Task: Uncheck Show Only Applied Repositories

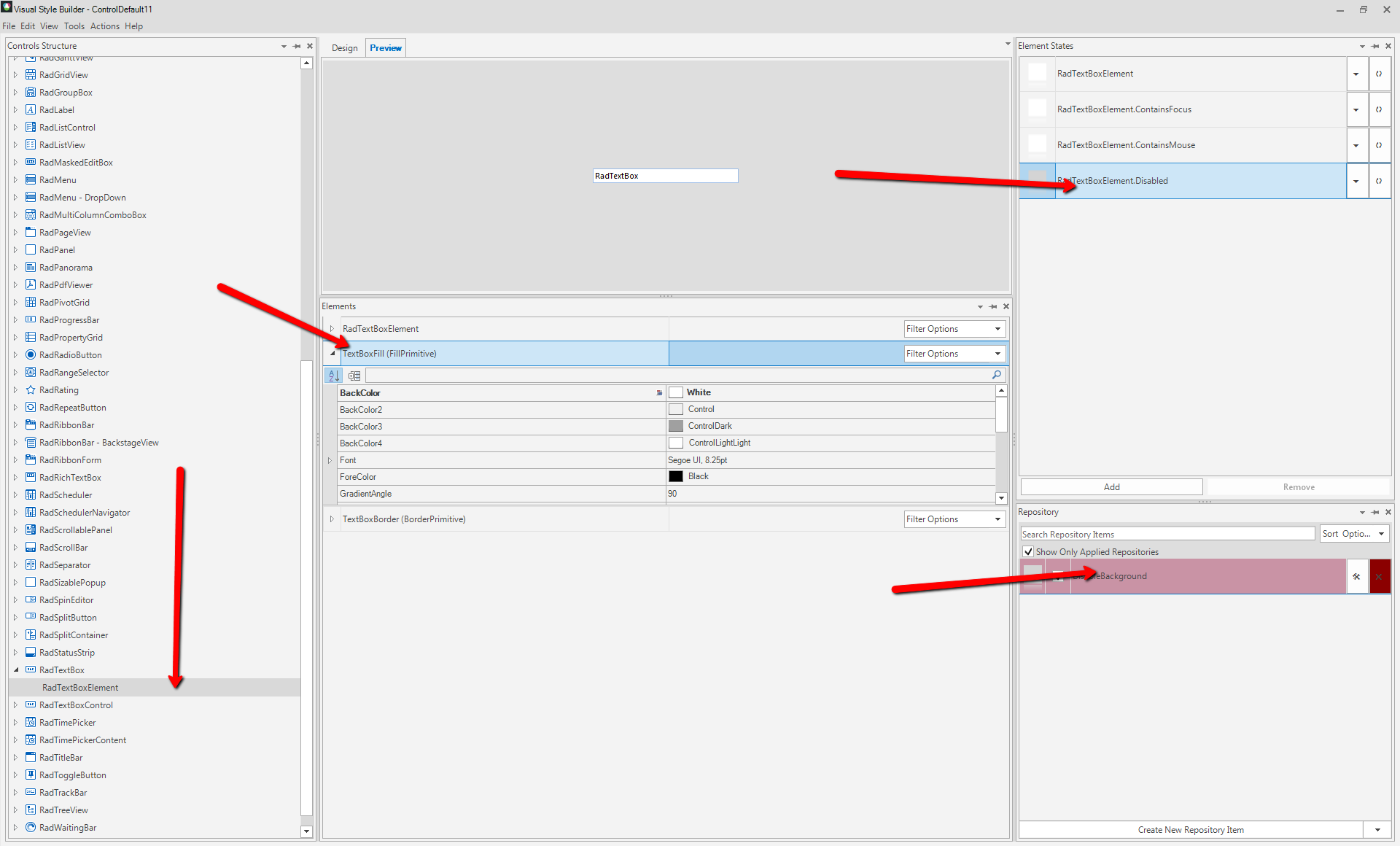Action: (x=1028, y=552)
